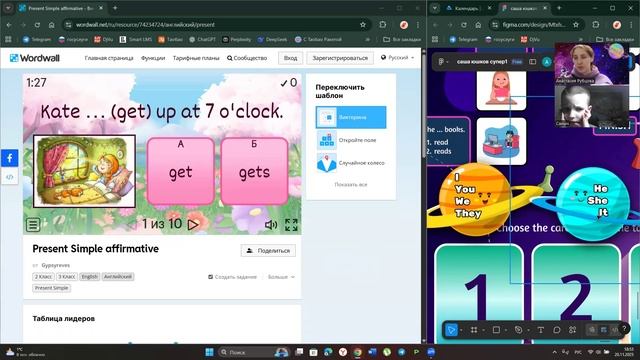Select the Text tool in Figma toolbar
This screenshot has height=360, width=640.
(540, 330)
